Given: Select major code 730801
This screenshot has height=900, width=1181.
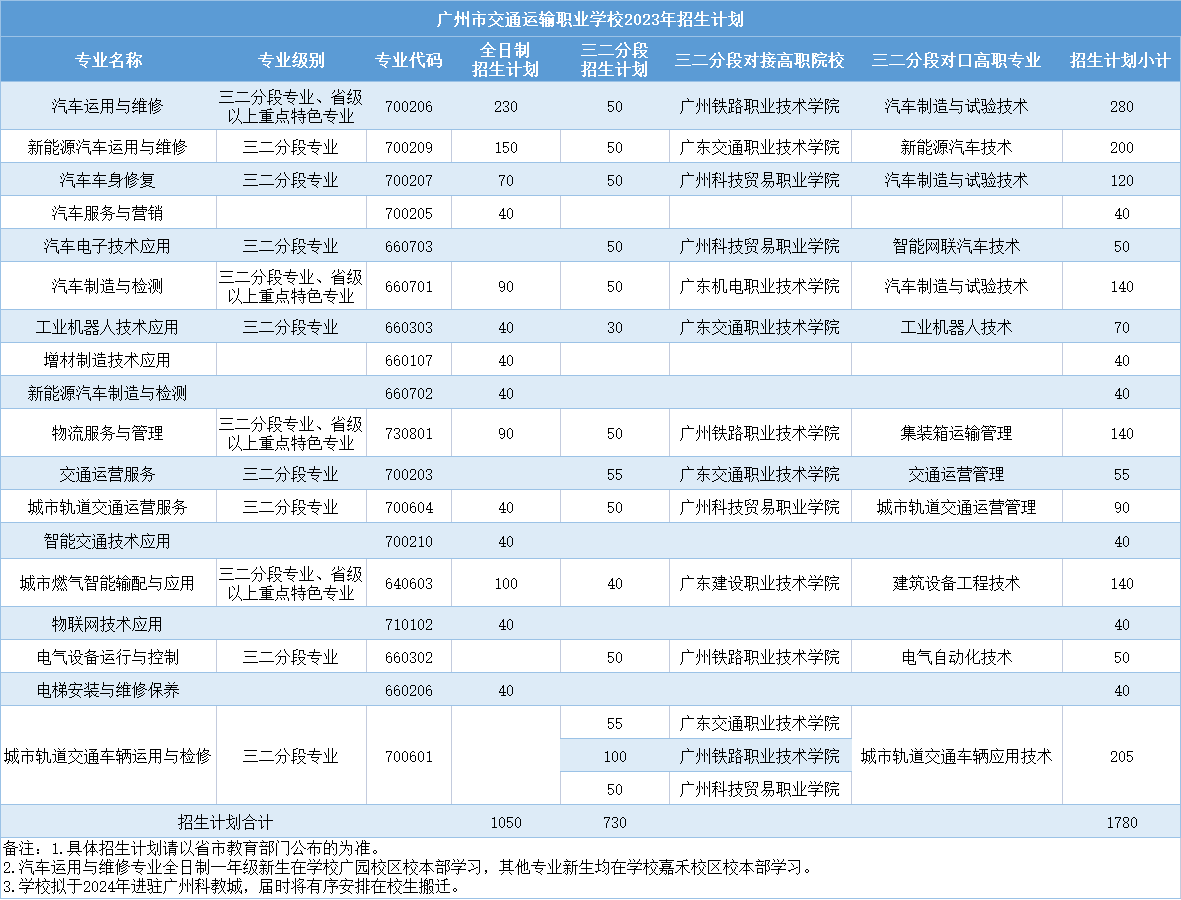Looking at the screenshot, I should (409, 434).
